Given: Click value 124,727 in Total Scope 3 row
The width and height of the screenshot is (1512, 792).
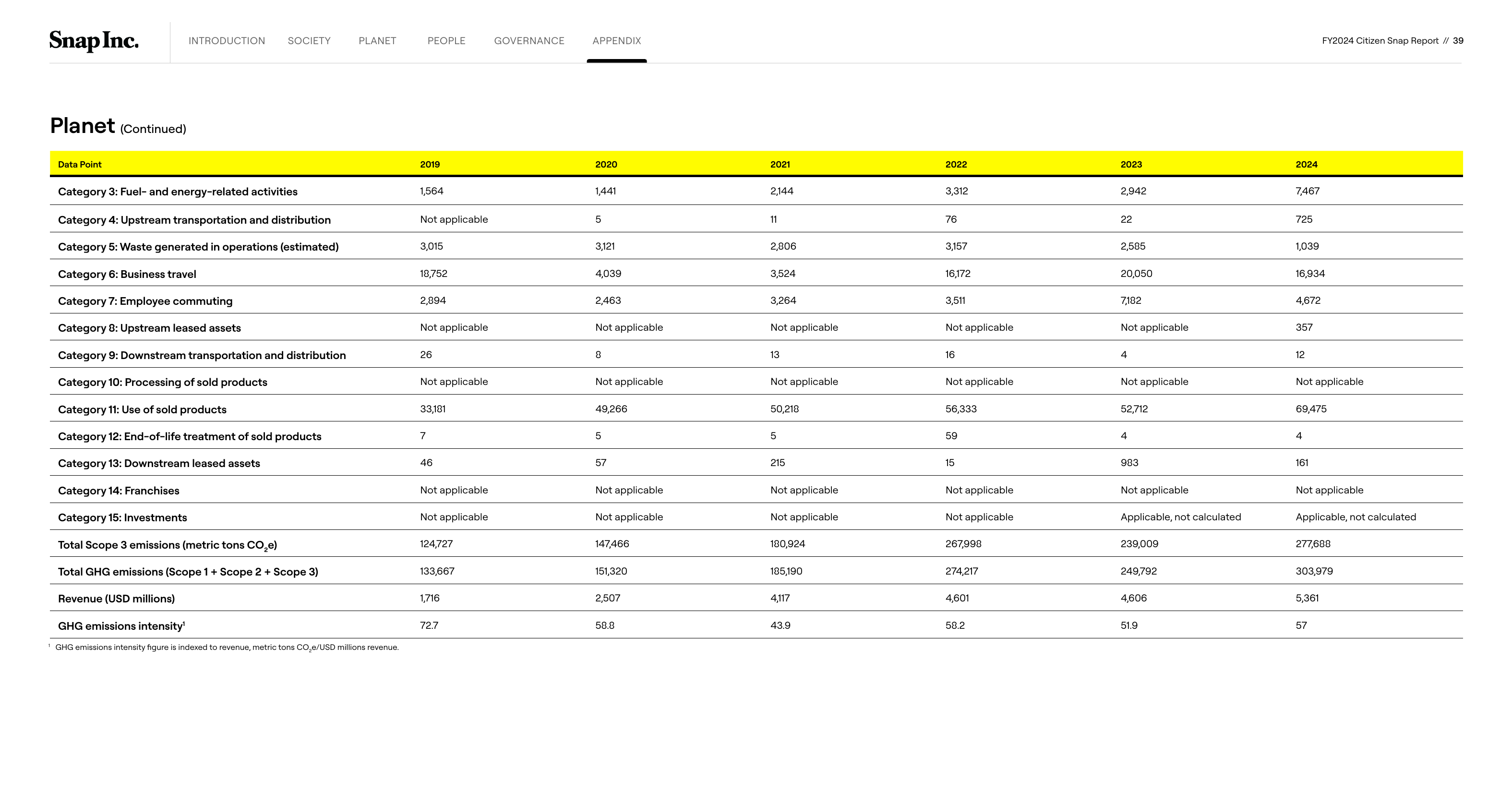Looking at the screenshot, I should [436, 544].
